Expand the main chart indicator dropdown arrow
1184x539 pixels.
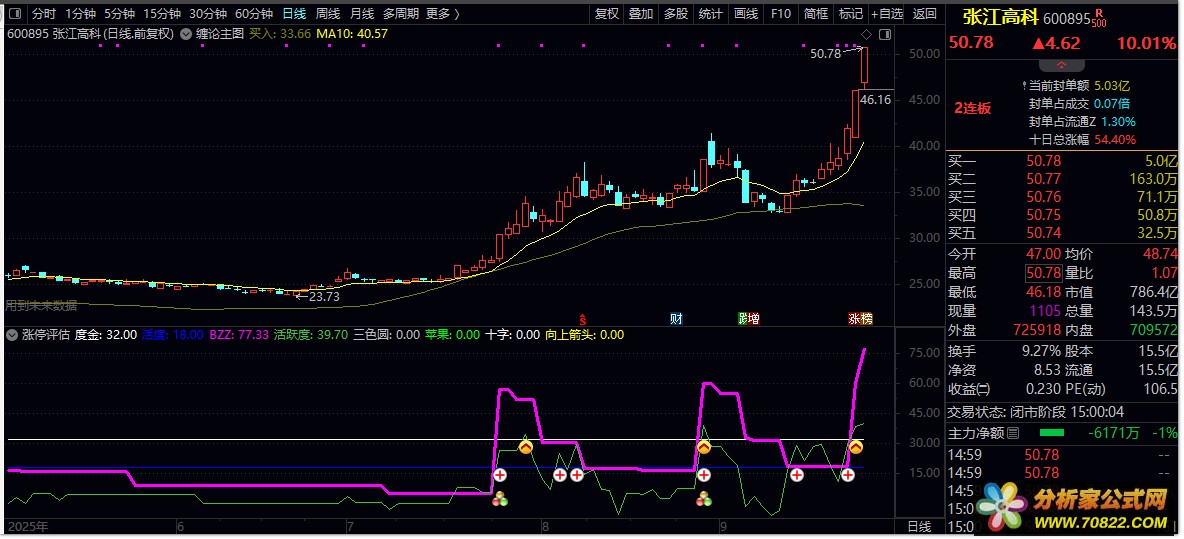(x=185, y=33)
